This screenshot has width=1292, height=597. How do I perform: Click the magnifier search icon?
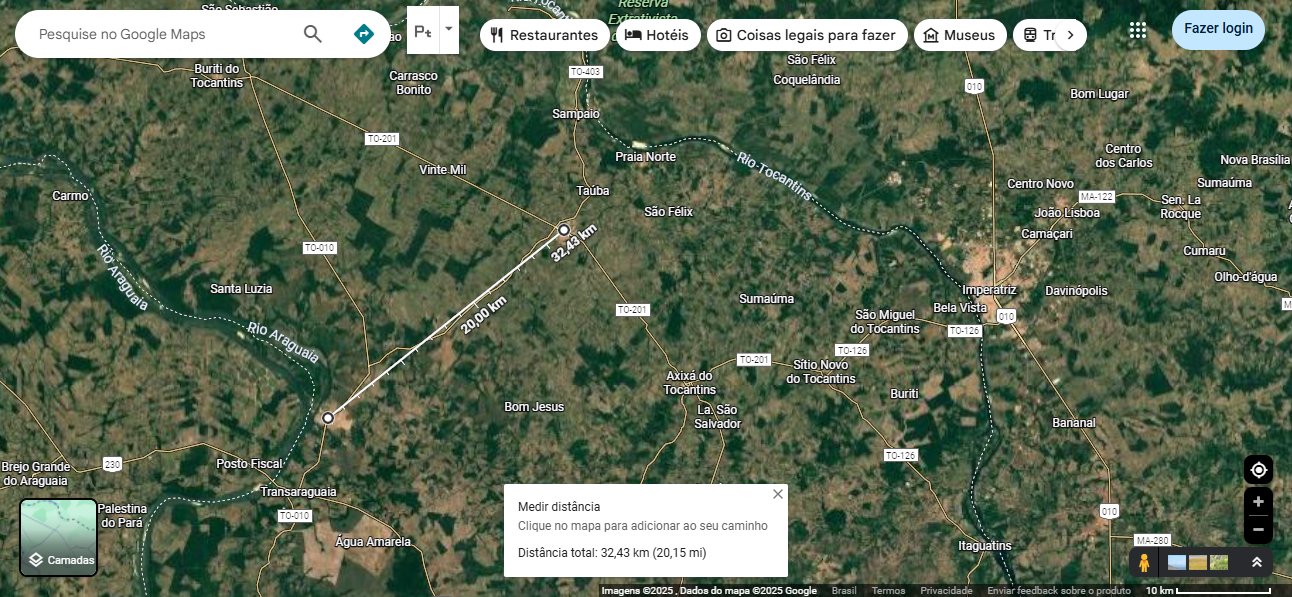point(313,34)
